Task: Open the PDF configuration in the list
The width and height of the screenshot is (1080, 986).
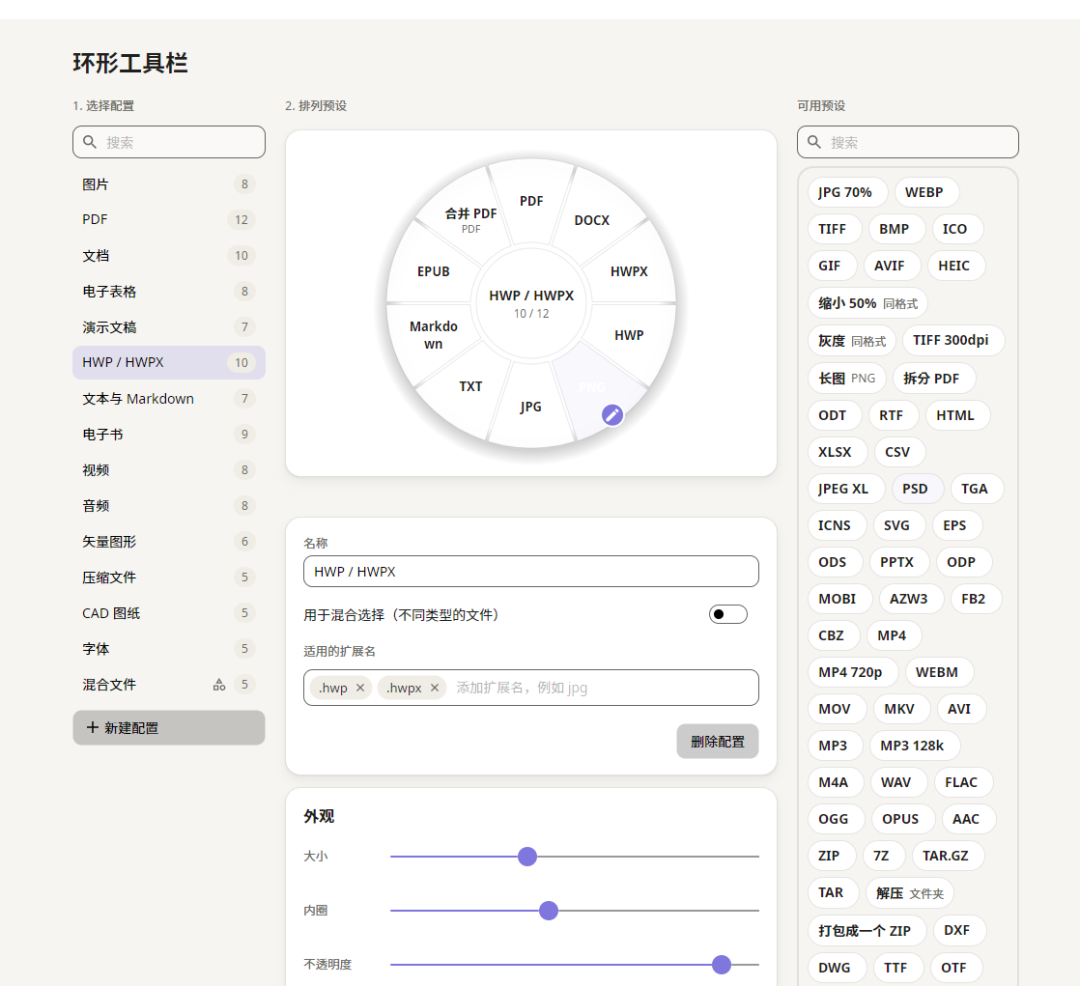Action: coord(169,220)
